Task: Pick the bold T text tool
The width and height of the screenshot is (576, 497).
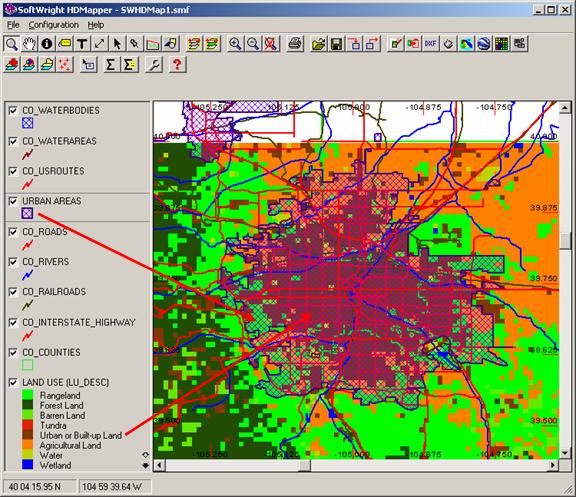Action: click(x=82, y=44)
